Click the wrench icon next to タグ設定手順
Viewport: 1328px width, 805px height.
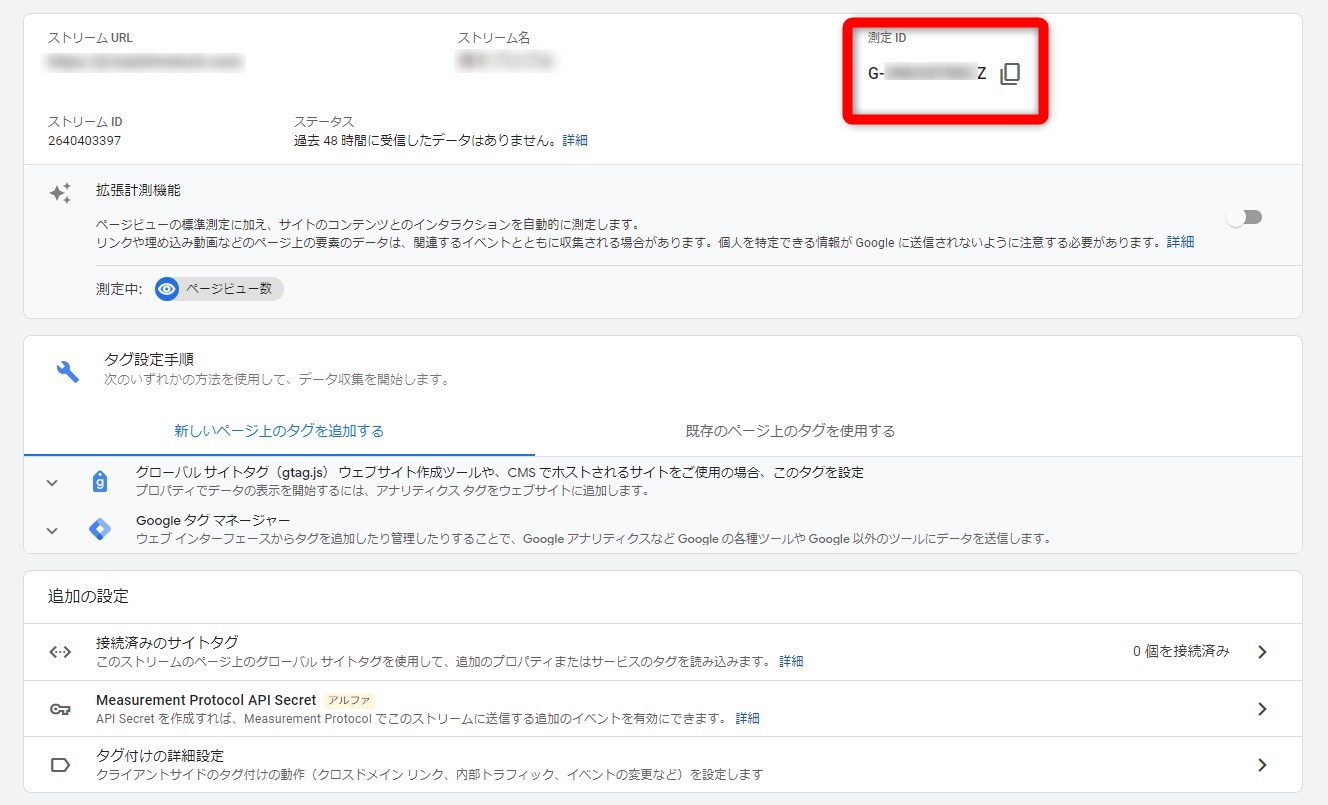point(67,367)
